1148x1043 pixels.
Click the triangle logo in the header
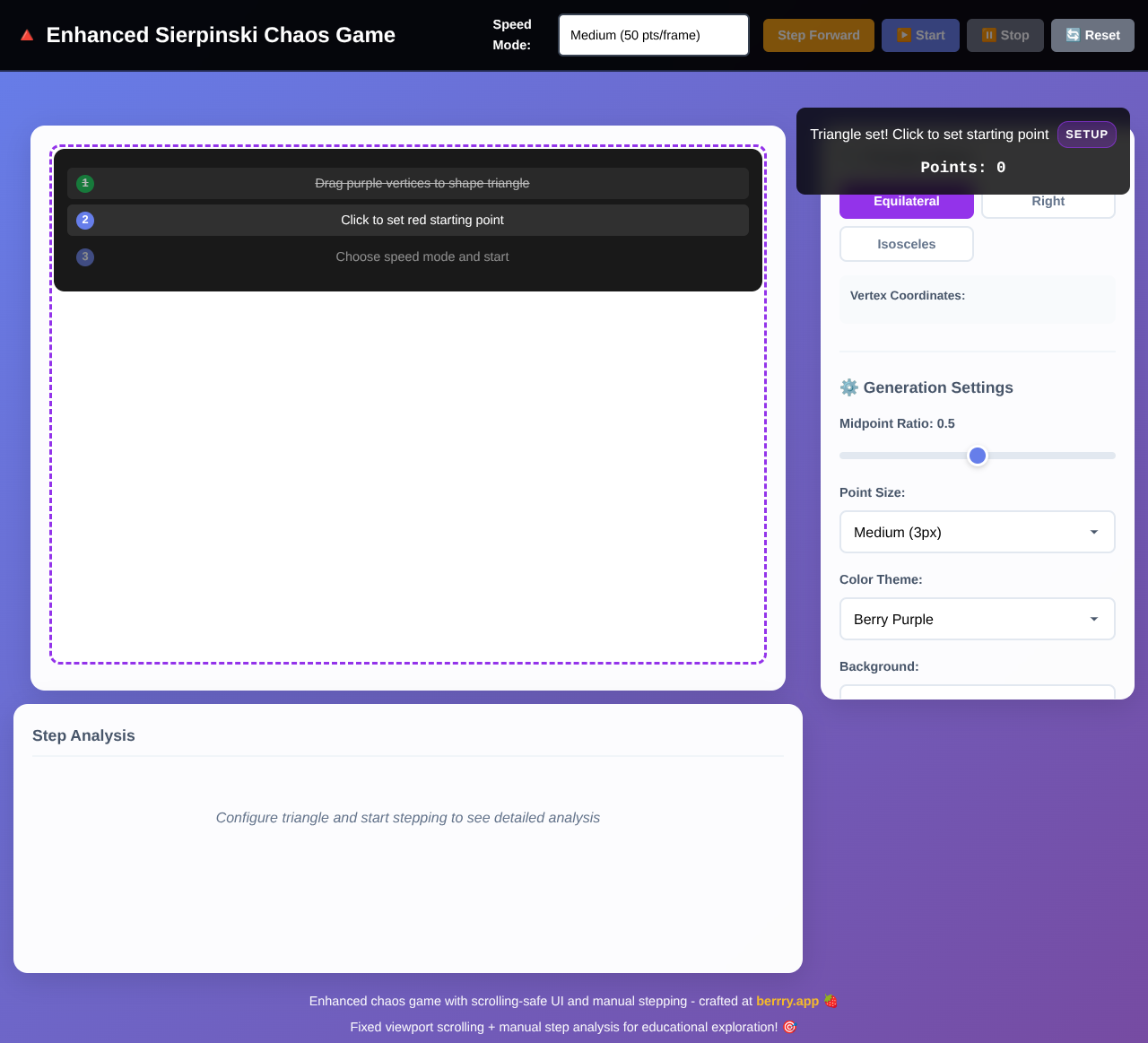tap(26, 34)
